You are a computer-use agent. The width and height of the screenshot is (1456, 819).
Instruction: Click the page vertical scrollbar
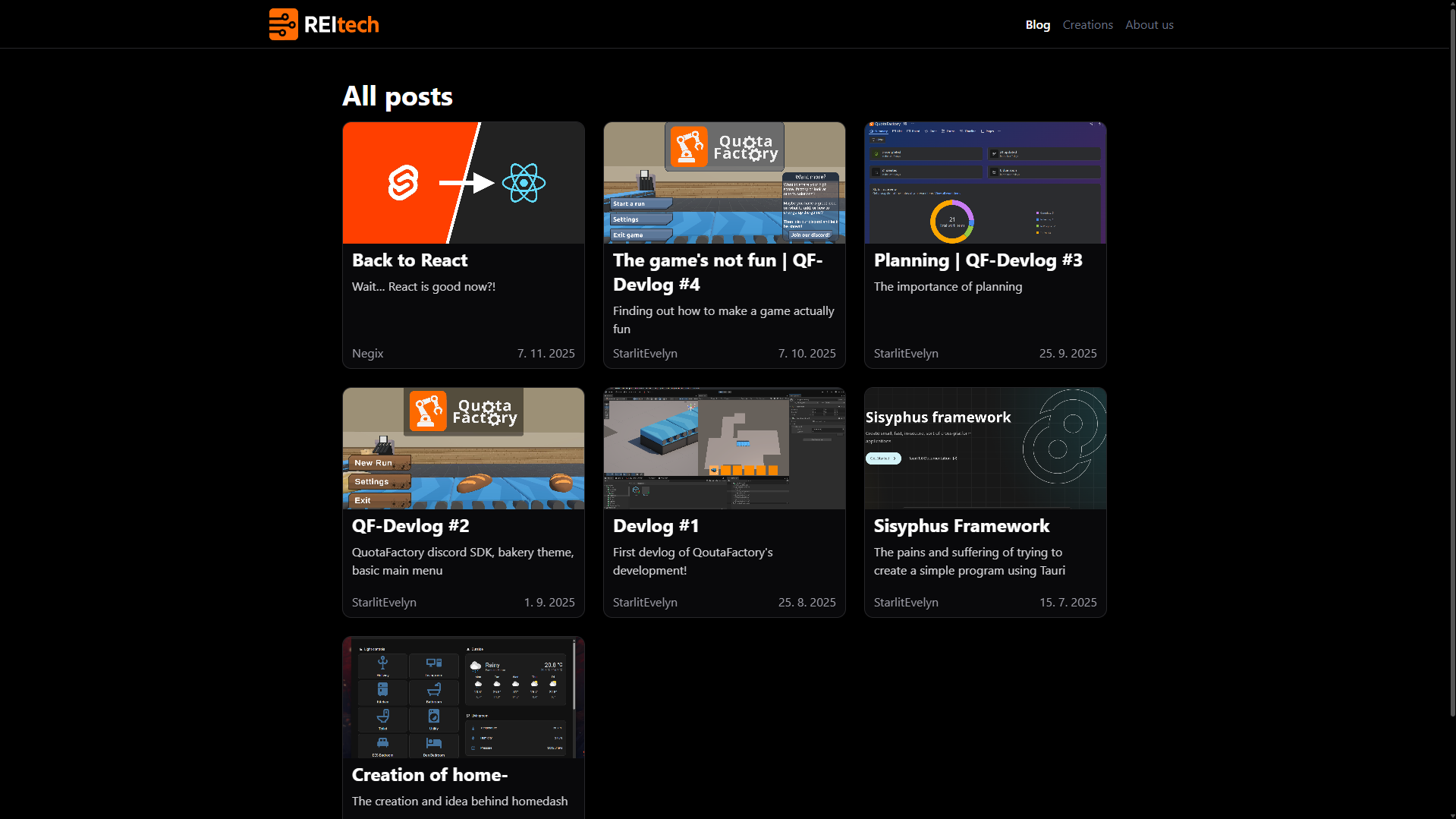(1451, 357)
